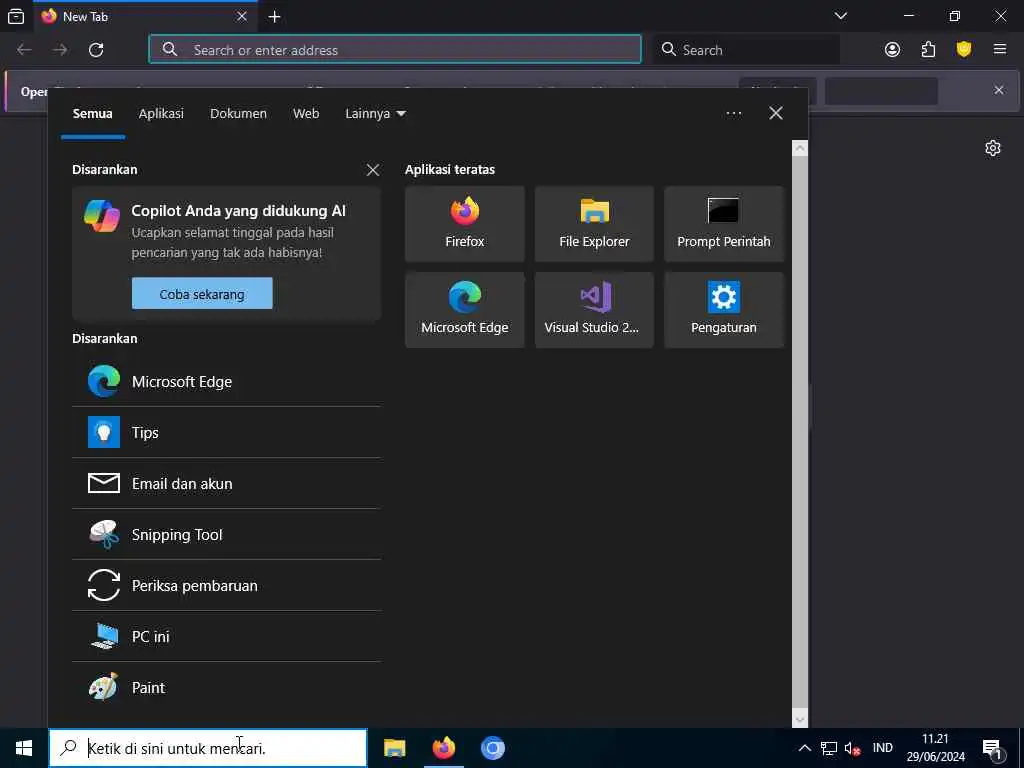Launch Visual Studio tile

[x=594, y=310]
